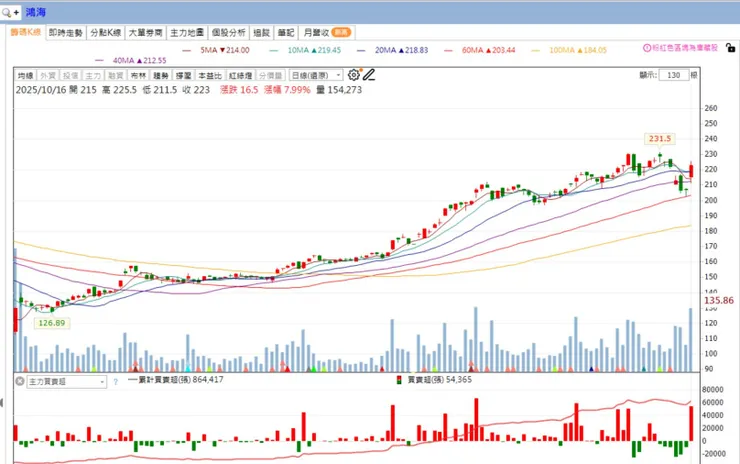Screen dimensions: 740x464
Task: Toggle 本益比 P/E overlay
Action: (x=210, y=76)
